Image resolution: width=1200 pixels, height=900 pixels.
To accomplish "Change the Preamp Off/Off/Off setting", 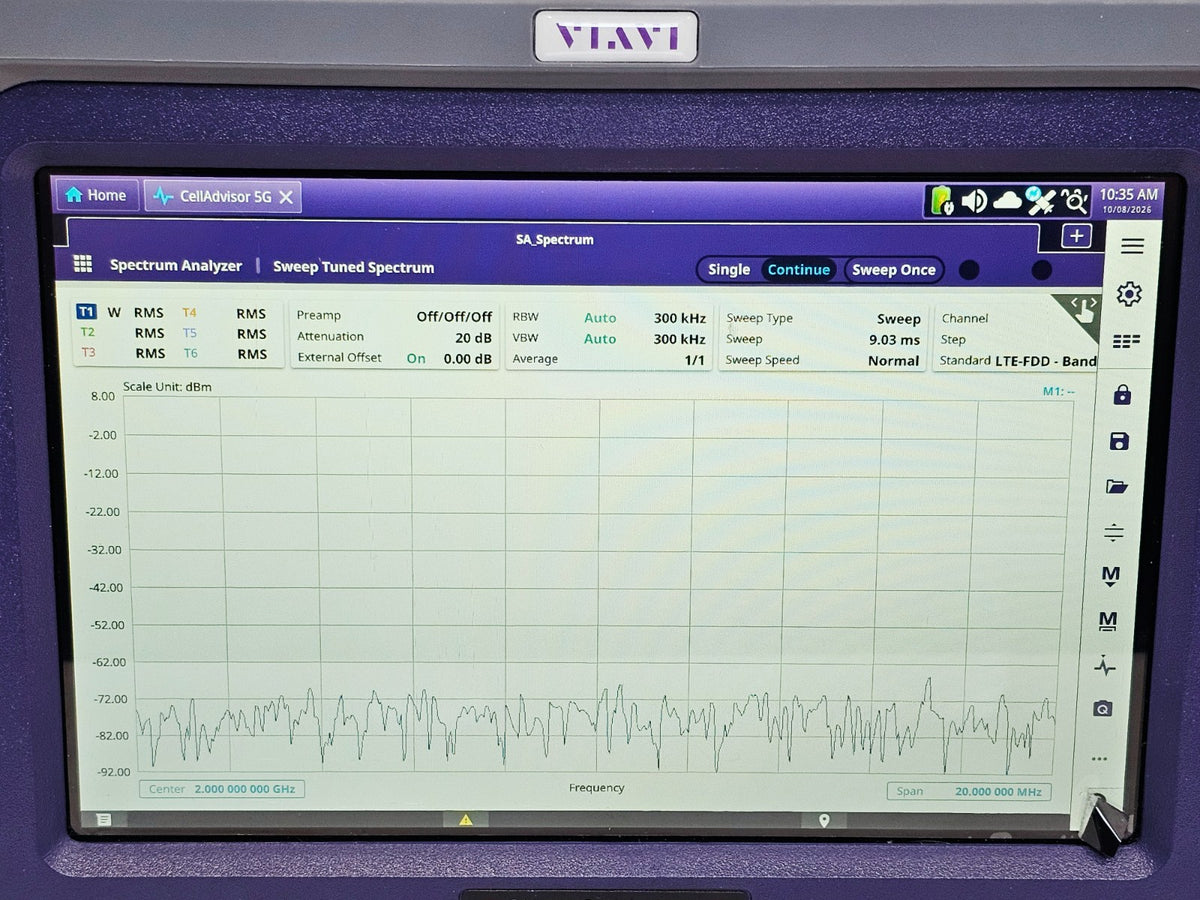I will click(x=454, y=316).
